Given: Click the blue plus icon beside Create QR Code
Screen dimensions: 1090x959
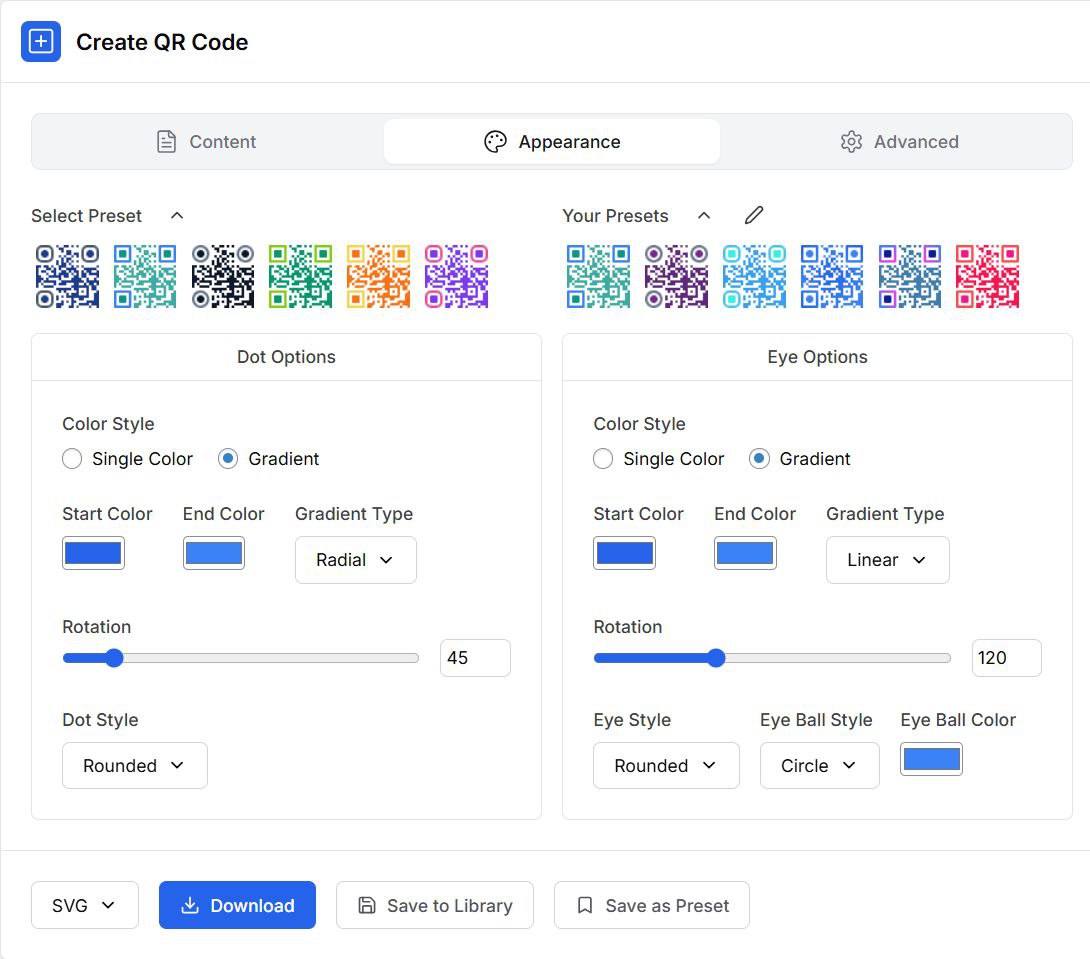Looking at the screenshot, I should [41, 42].
